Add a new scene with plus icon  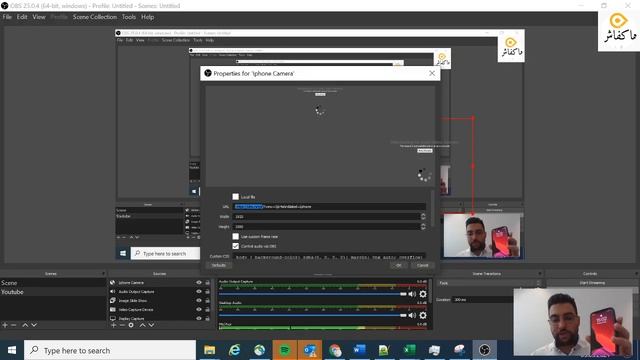[5, 325]
